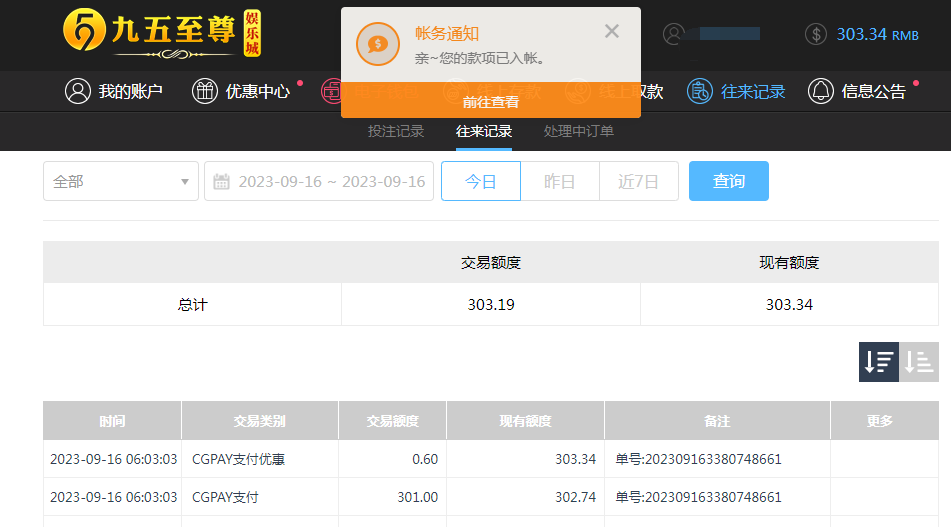The width and height of the screenshot is (951, 527).
Task: Click the user avatar icon in header
Action: (x=673, y=34)
